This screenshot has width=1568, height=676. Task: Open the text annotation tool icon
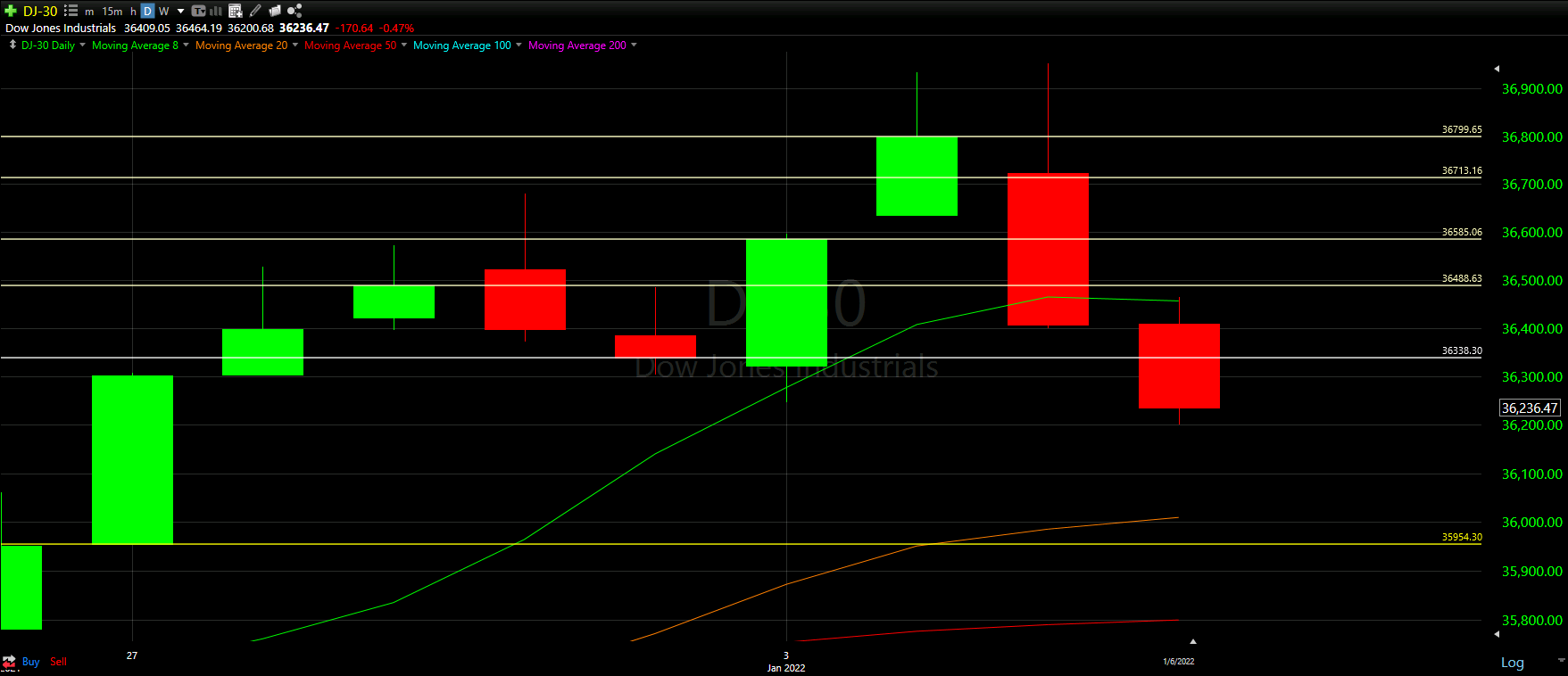(199, 11)
